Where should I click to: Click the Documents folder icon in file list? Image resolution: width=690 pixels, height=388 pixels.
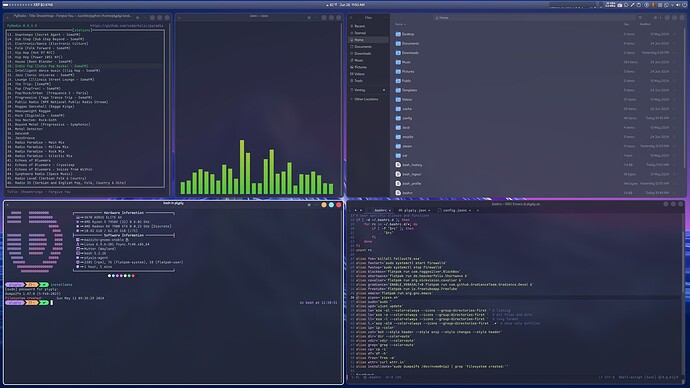click(398, 44)
